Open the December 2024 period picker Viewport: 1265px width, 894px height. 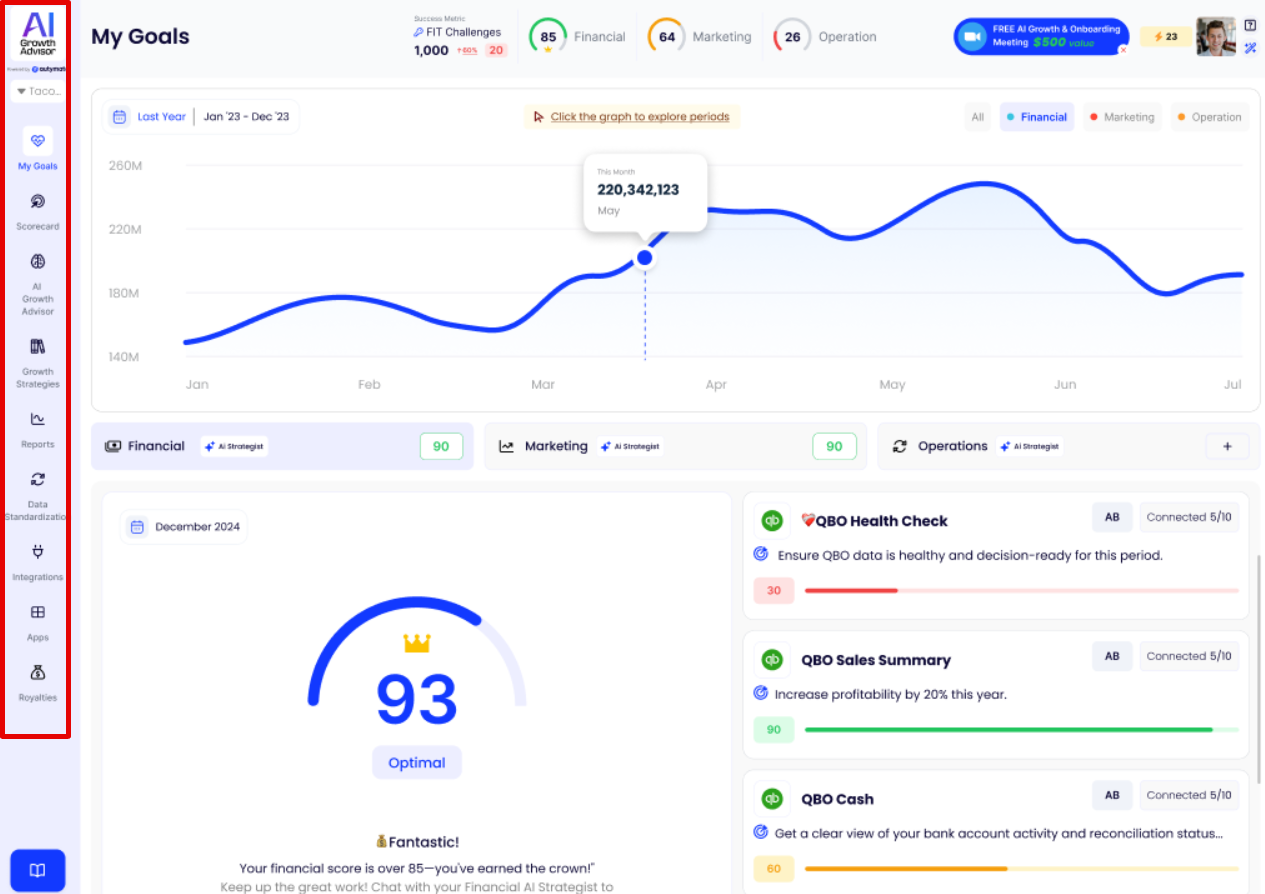click(185, 527)
